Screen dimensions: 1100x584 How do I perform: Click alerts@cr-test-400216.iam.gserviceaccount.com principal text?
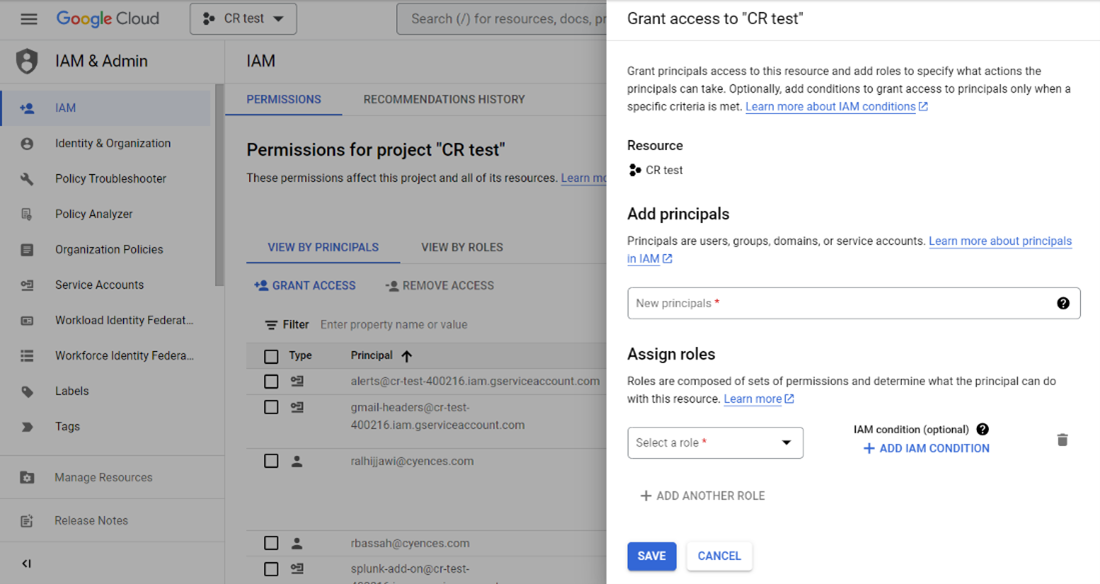475,381
